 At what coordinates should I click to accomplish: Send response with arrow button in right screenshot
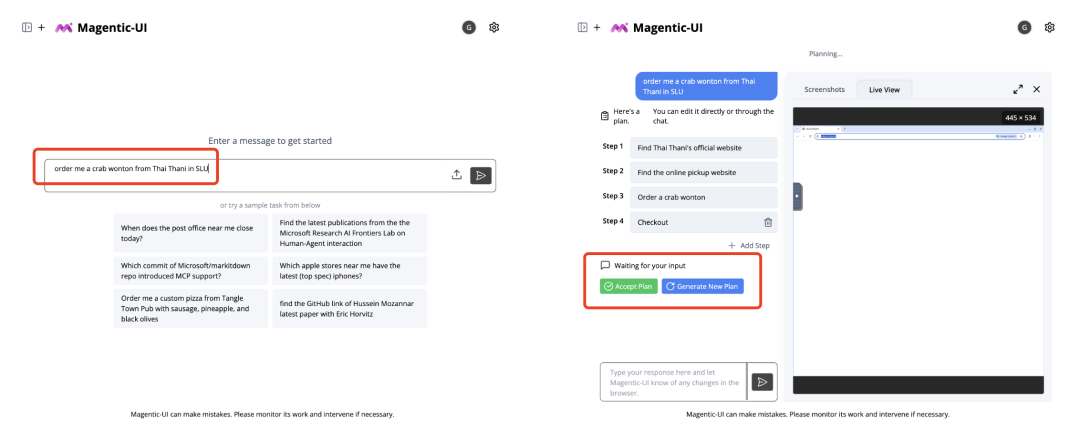[x=762, y=382]
